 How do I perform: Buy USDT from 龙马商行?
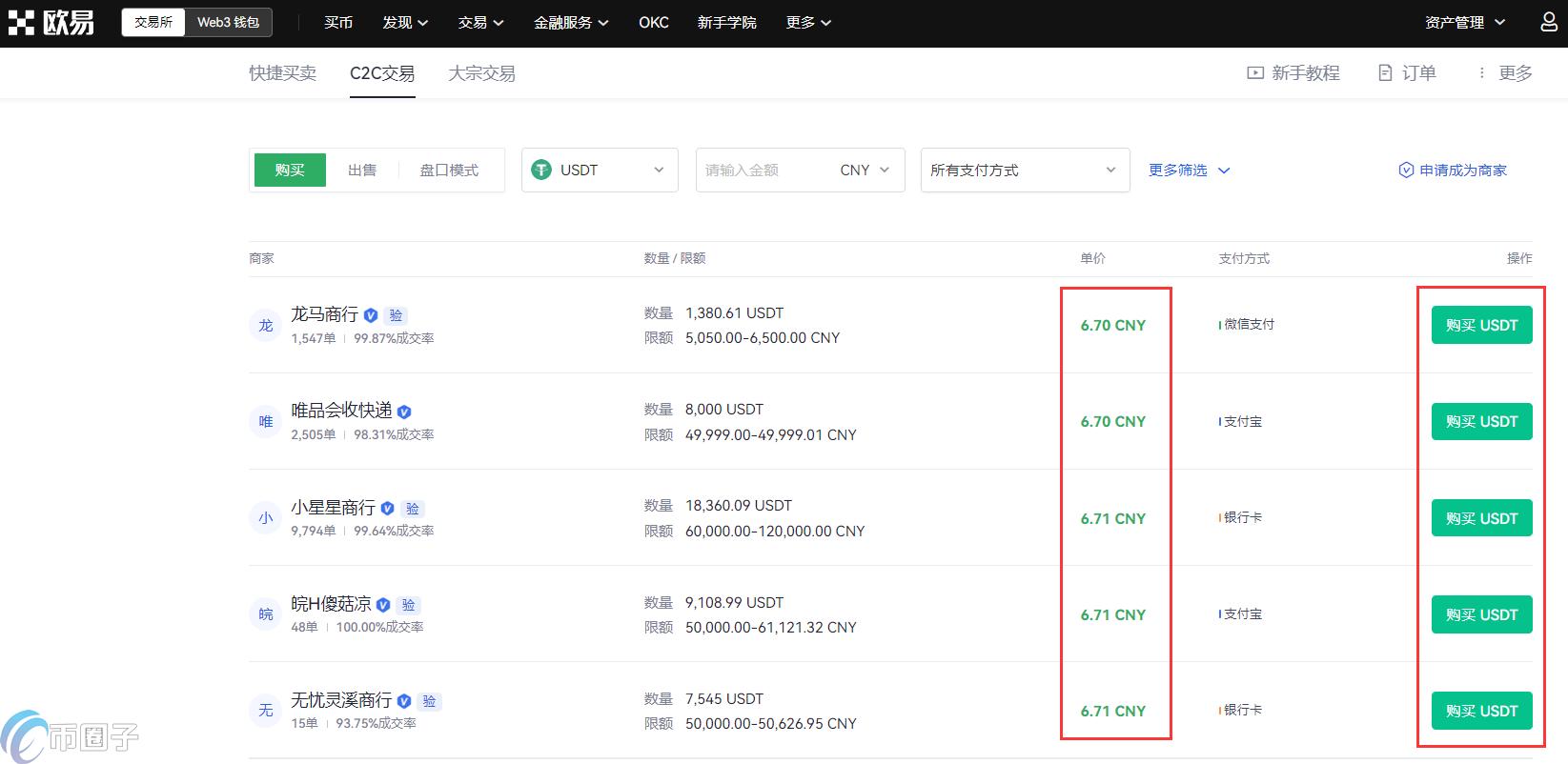1481,325
